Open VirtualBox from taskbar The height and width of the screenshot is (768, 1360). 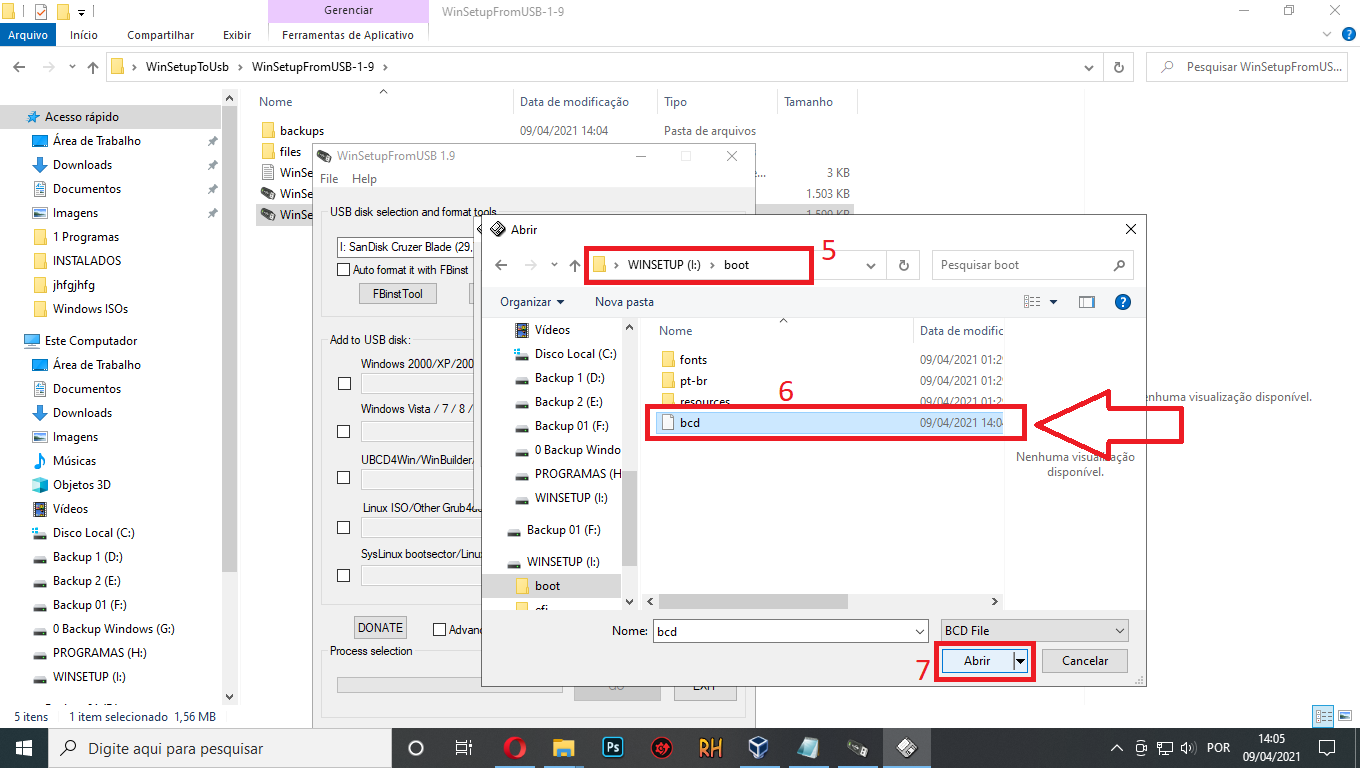759,748
